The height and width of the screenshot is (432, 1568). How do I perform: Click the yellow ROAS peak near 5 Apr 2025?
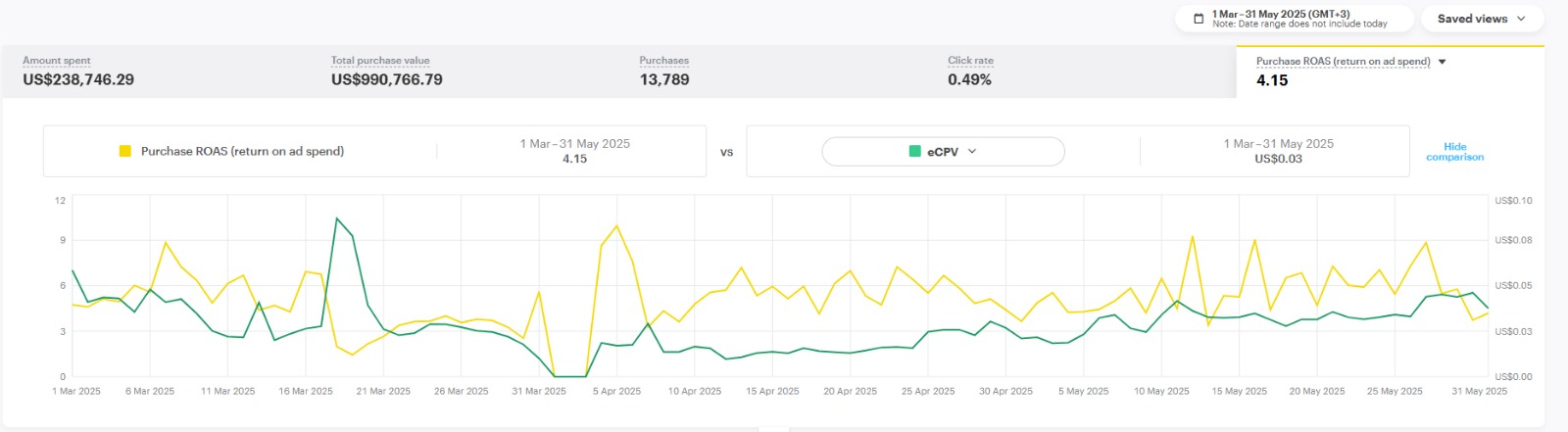pos(616,226)
